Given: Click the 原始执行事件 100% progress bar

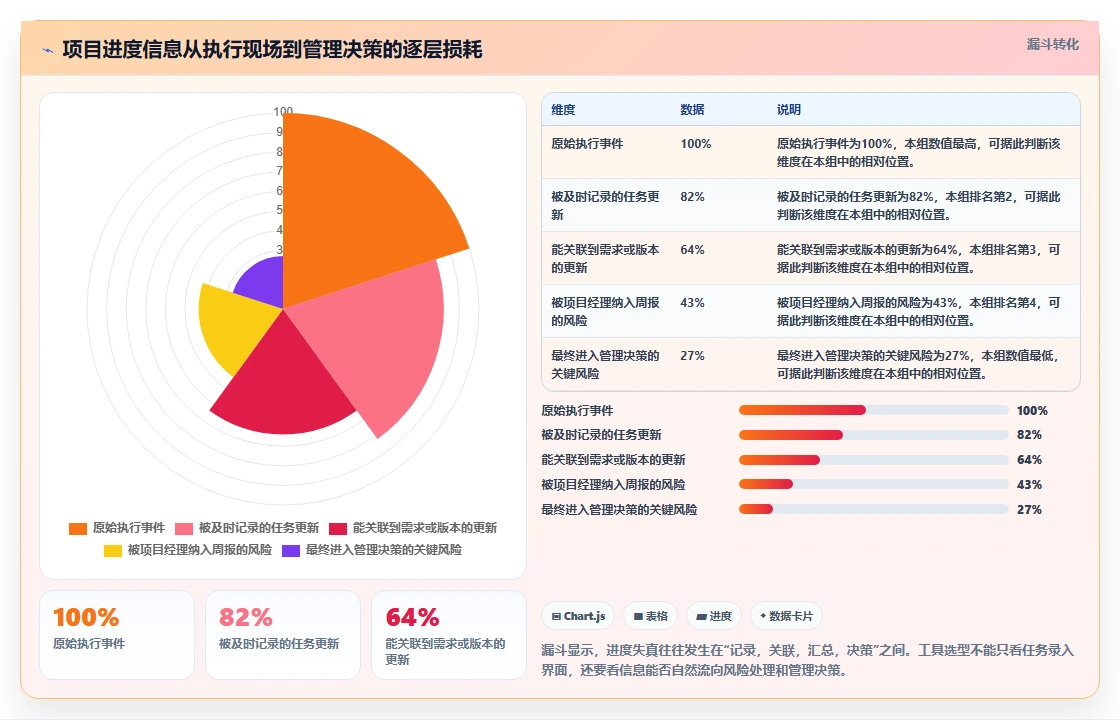Looking at the screenshot, I should pos(874,410).
